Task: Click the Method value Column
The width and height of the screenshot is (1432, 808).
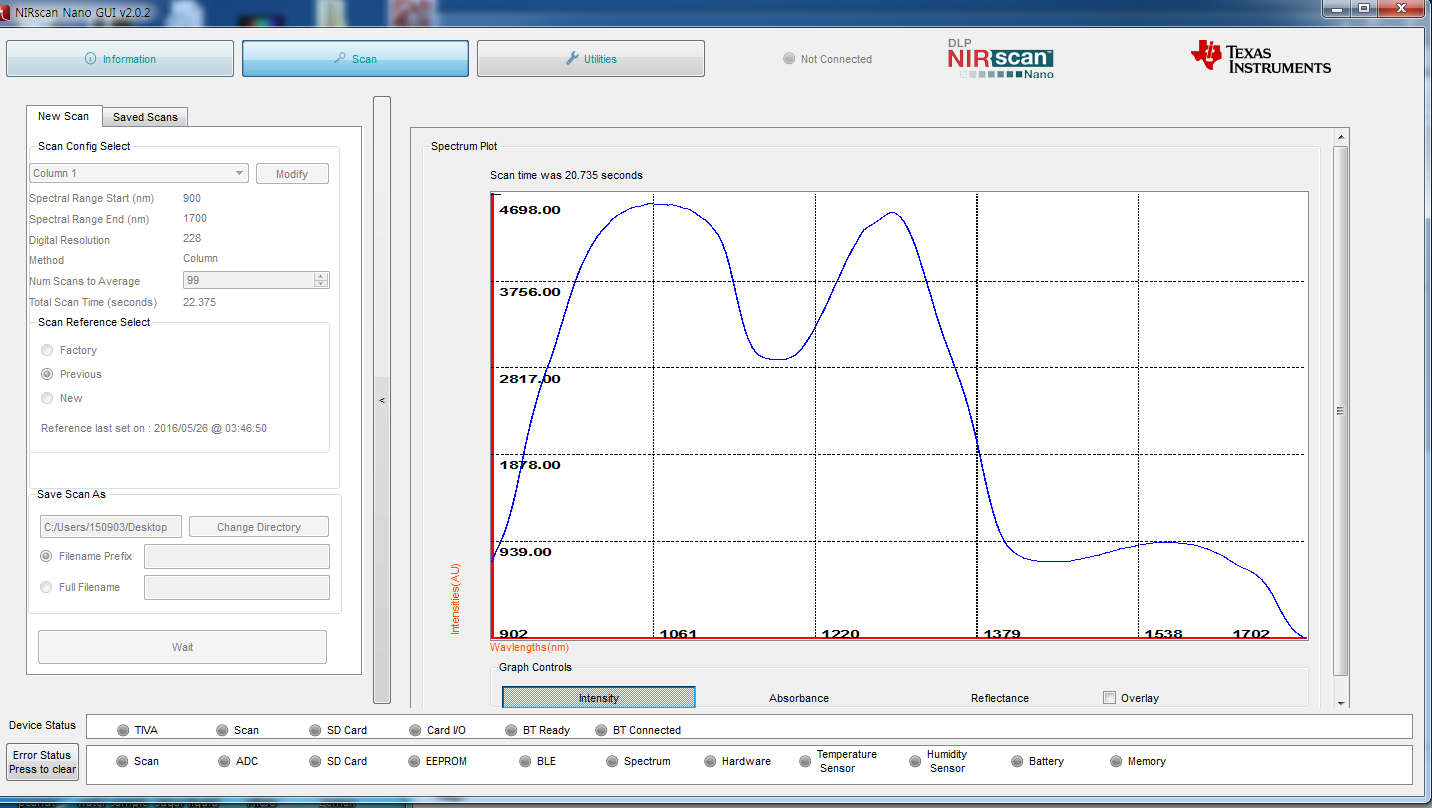Action: coord(200,258)
